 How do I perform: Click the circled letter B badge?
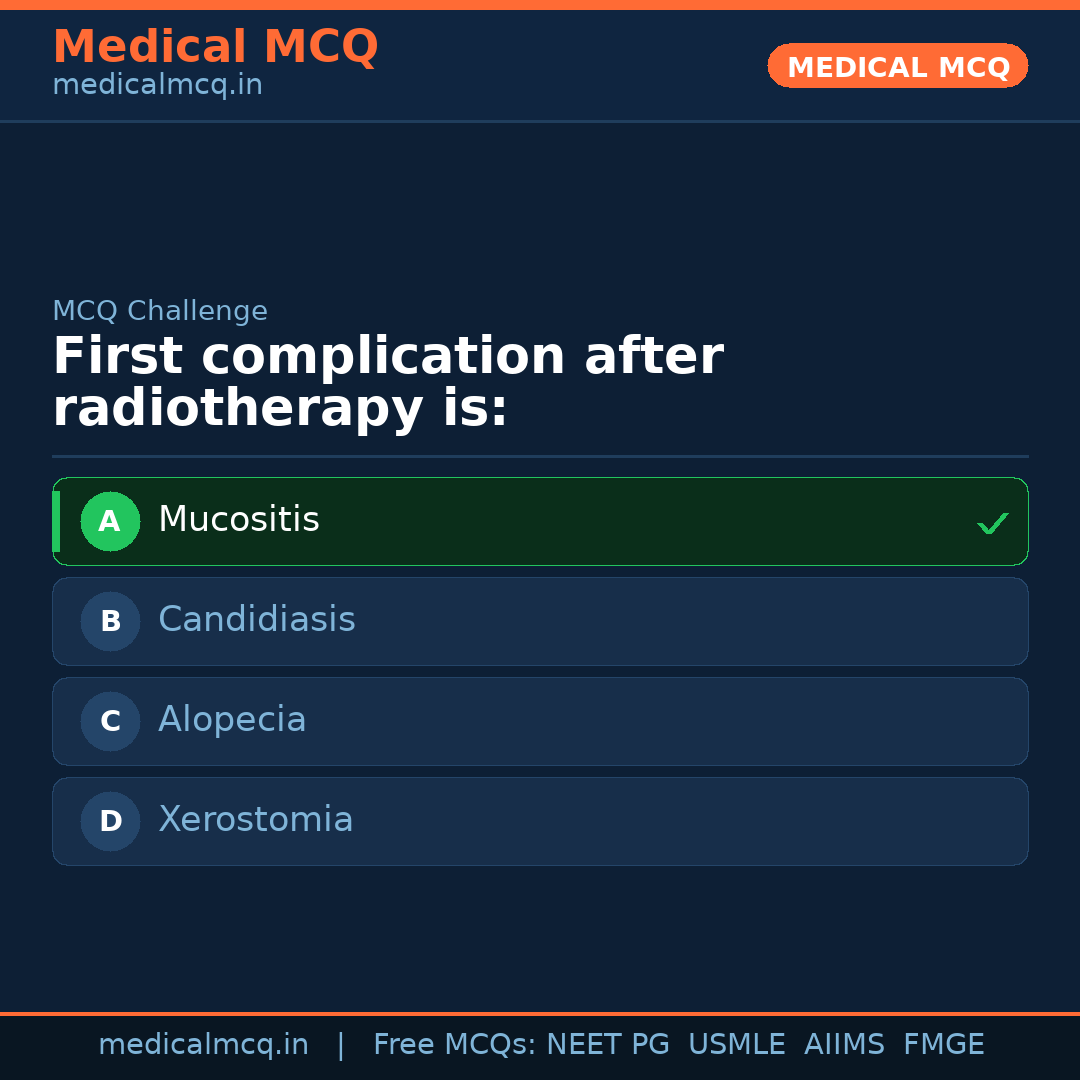(110, 621)
